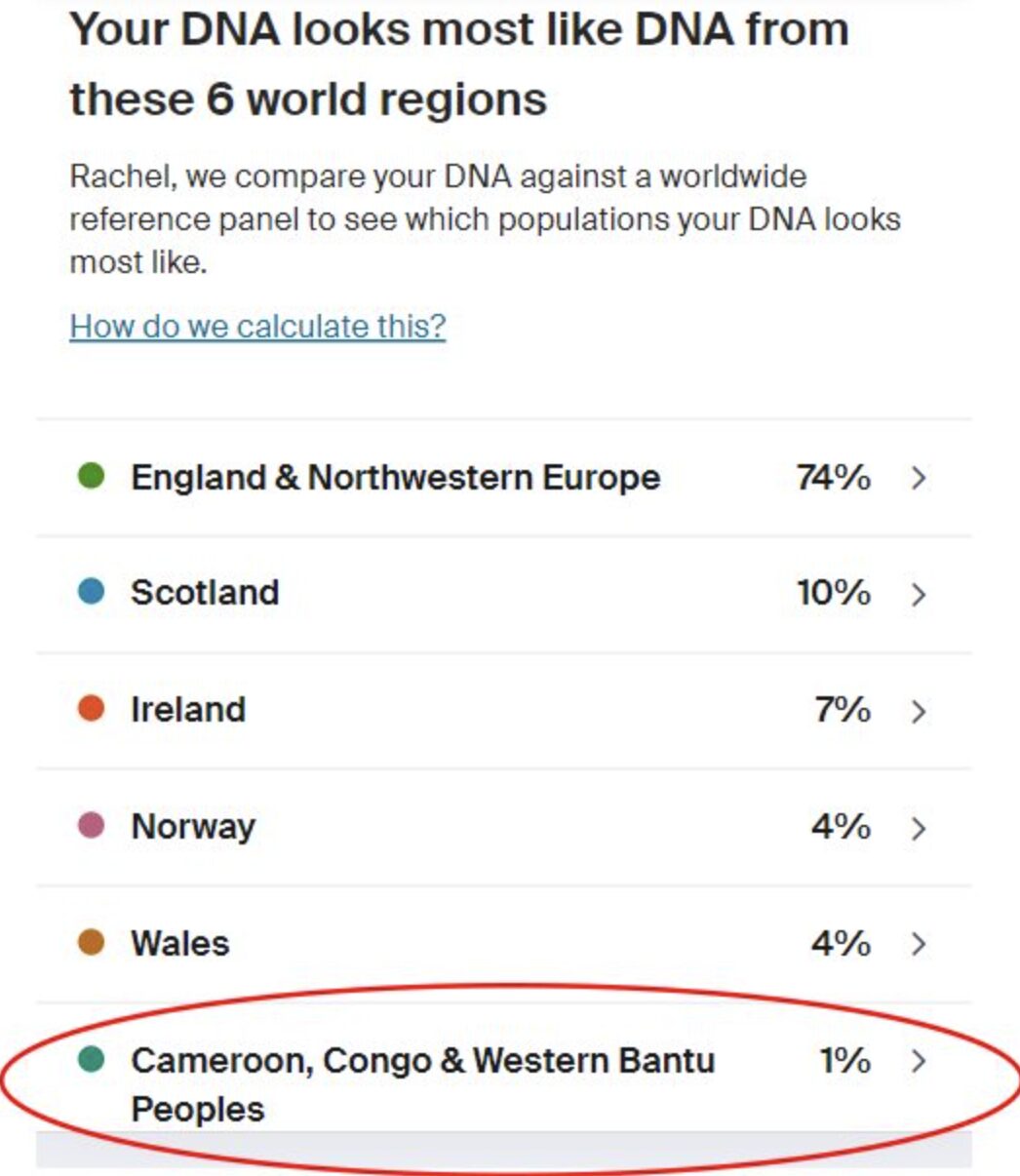Click the blue Scotland color dot
1020x1176 pixels.
[91, 592]
